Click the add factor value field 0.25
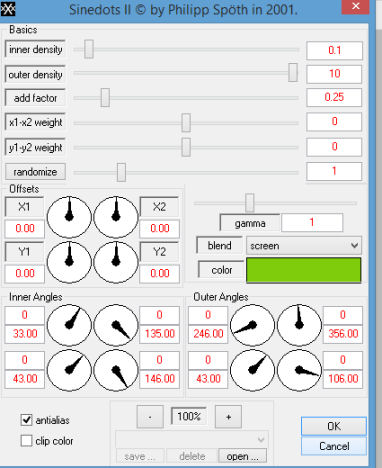 pos(334,97)
